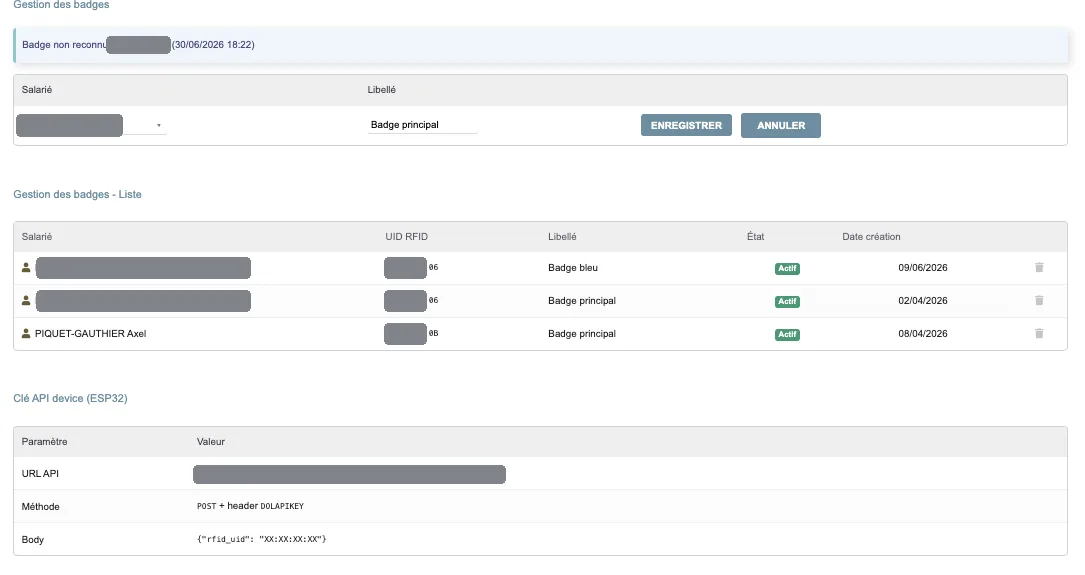The height and width of the screenshot is (575, 1085).
Task: Click Actif status badge in Badge bleu row
Action: coord(787,268)
